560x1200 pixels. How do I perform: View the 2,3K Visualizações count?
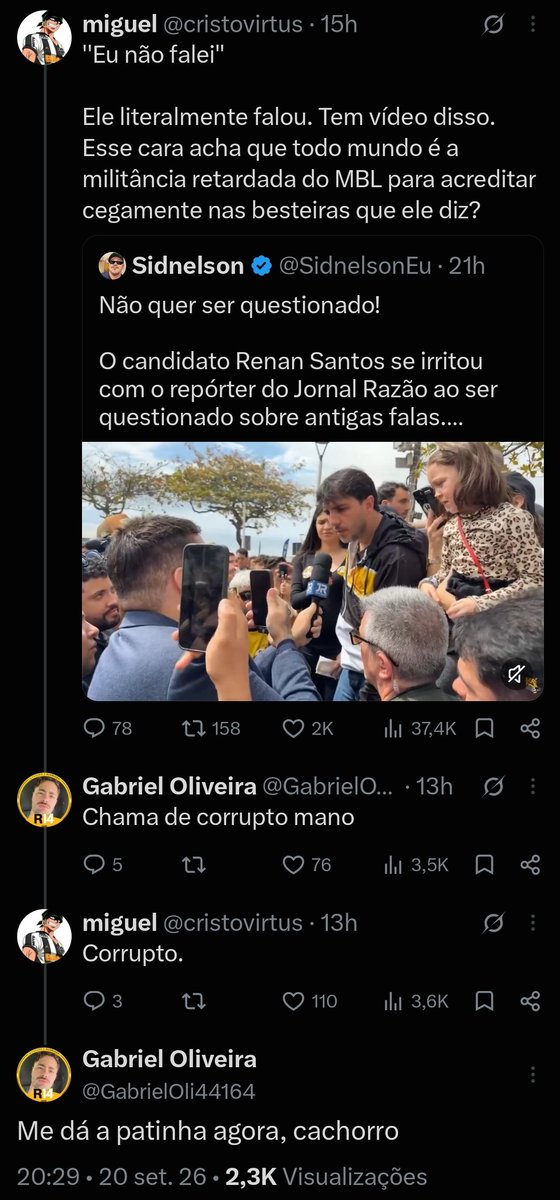(x=326, y=1177)
